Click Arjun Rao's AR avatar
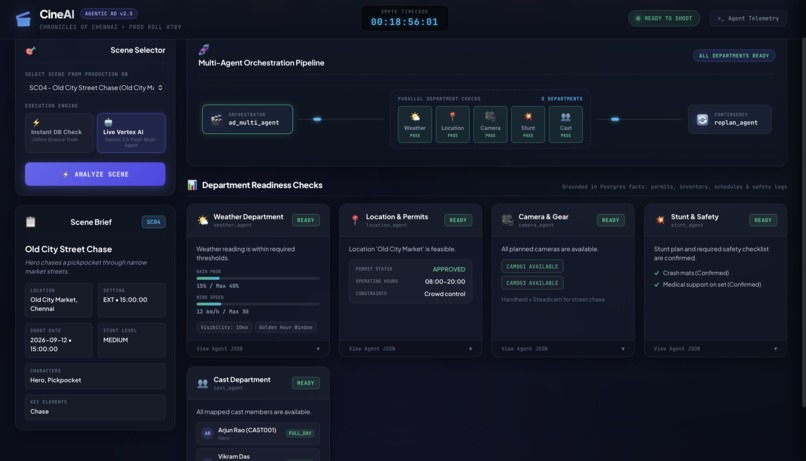806x461 pixels. tap(207, 433)
